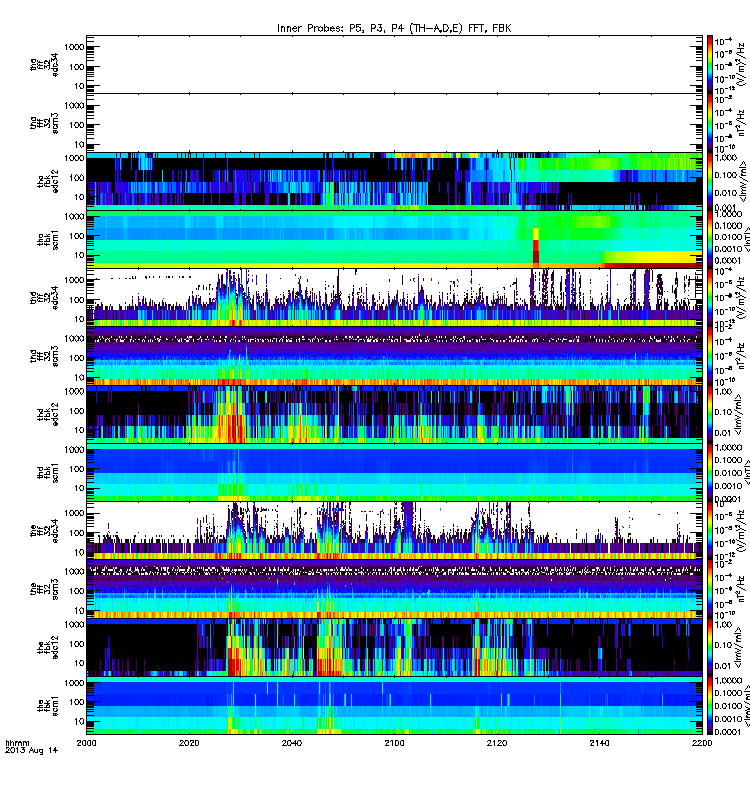Select the "tha fff 32 edc34" panel label

pos(44,65)
